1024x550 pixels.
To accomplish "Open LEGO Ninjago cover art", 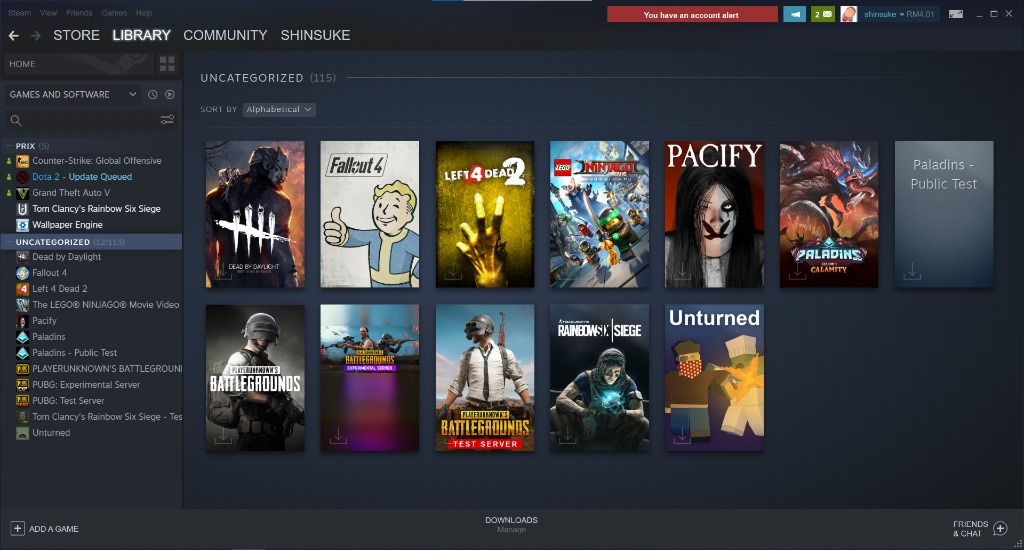I will (x=600, y=214).
